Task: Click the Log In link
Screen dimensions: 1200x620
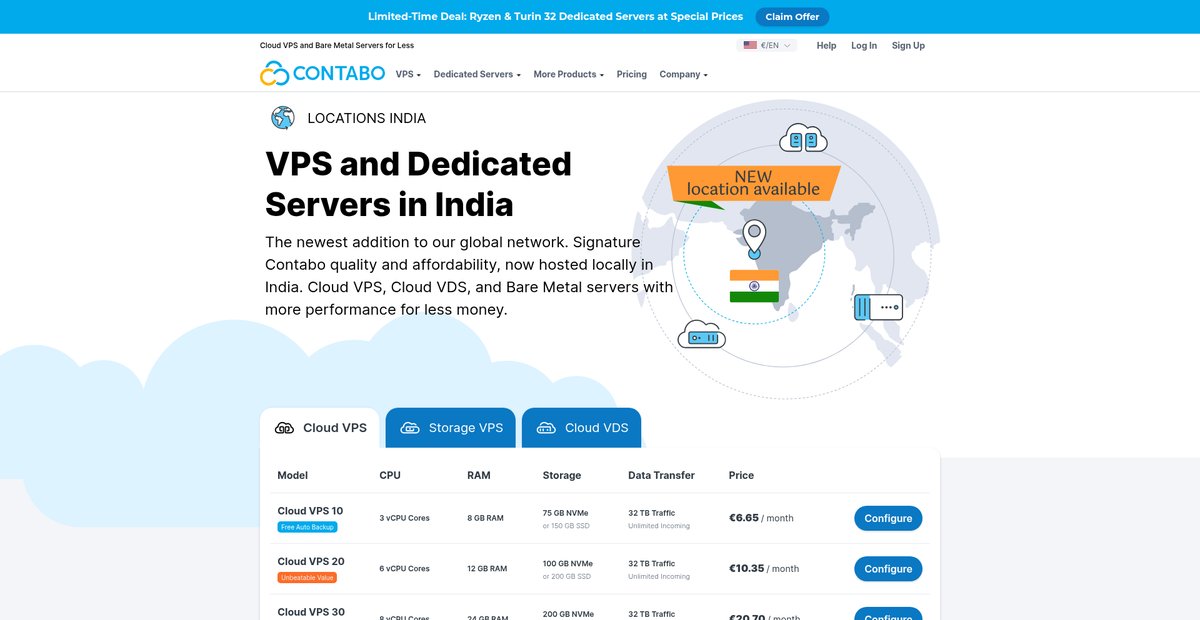Action: click(864, 45)
